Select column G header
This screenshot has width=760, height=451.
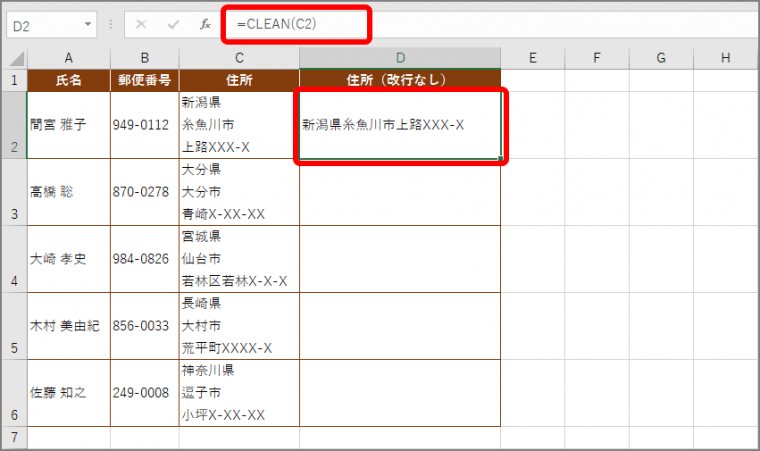pos(661,58)
